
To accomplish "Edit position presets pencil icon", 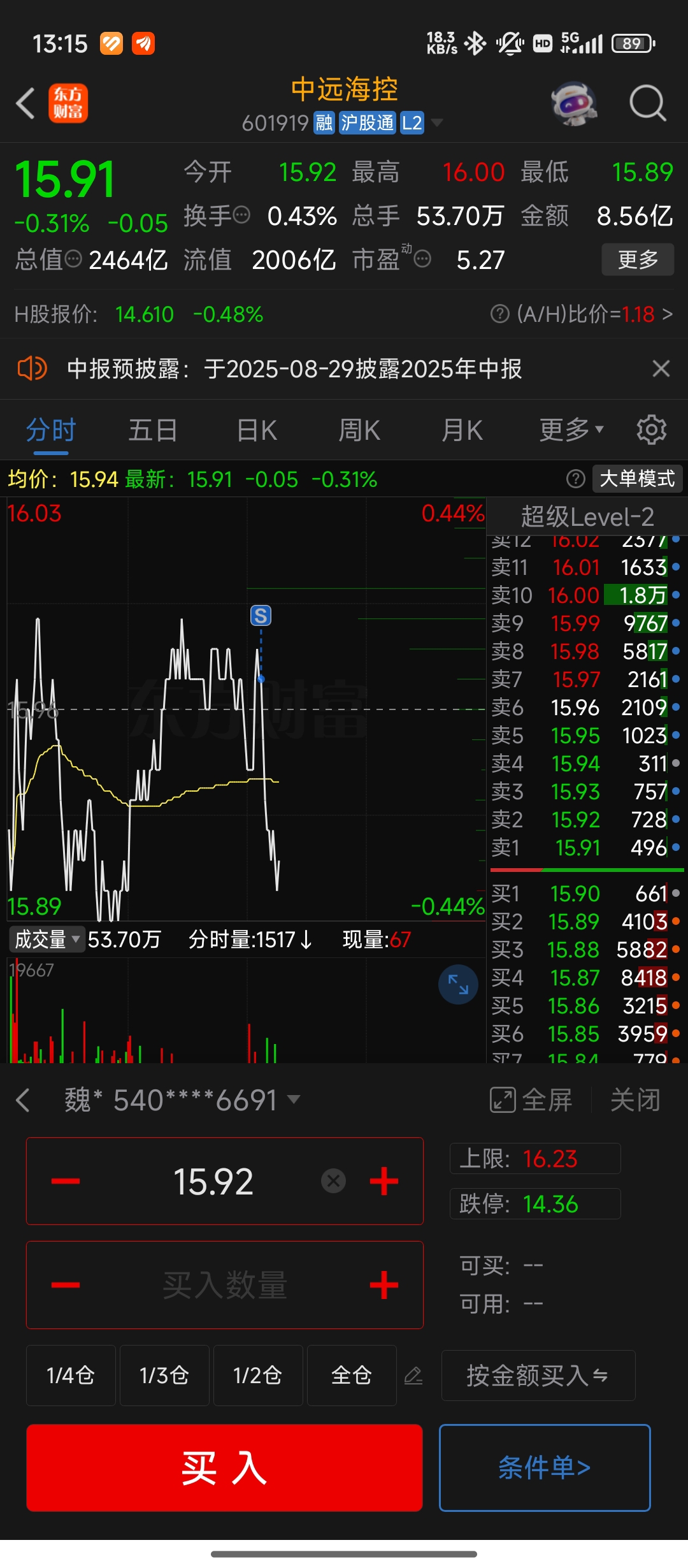I will (413, 1376).
